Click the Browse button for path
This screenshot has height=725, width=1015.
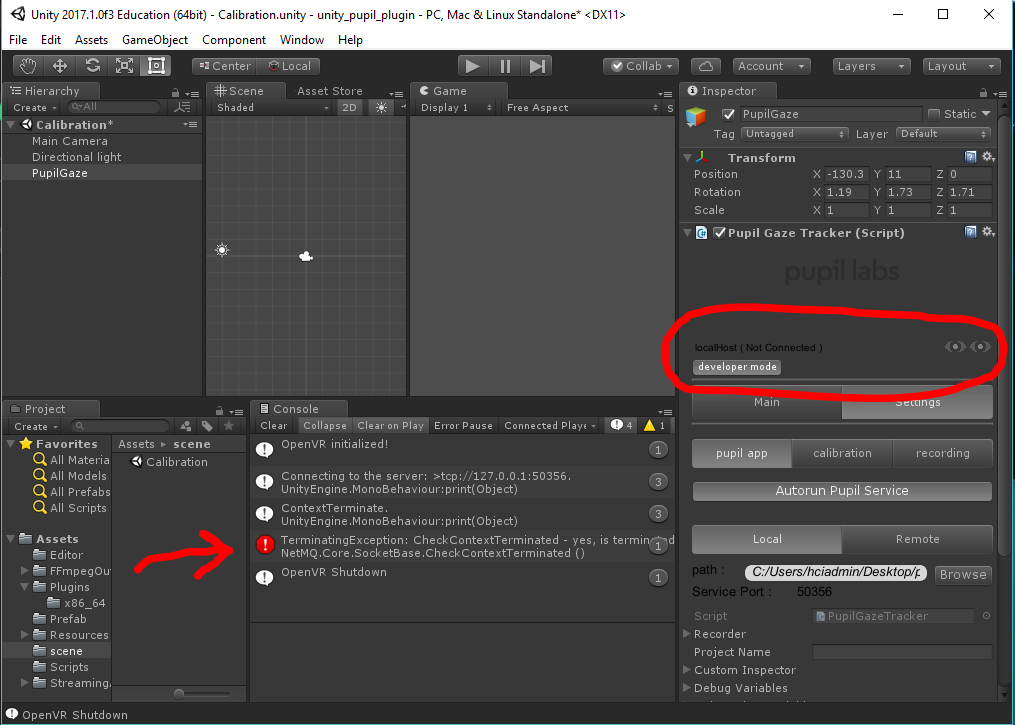tap(963, 574)
